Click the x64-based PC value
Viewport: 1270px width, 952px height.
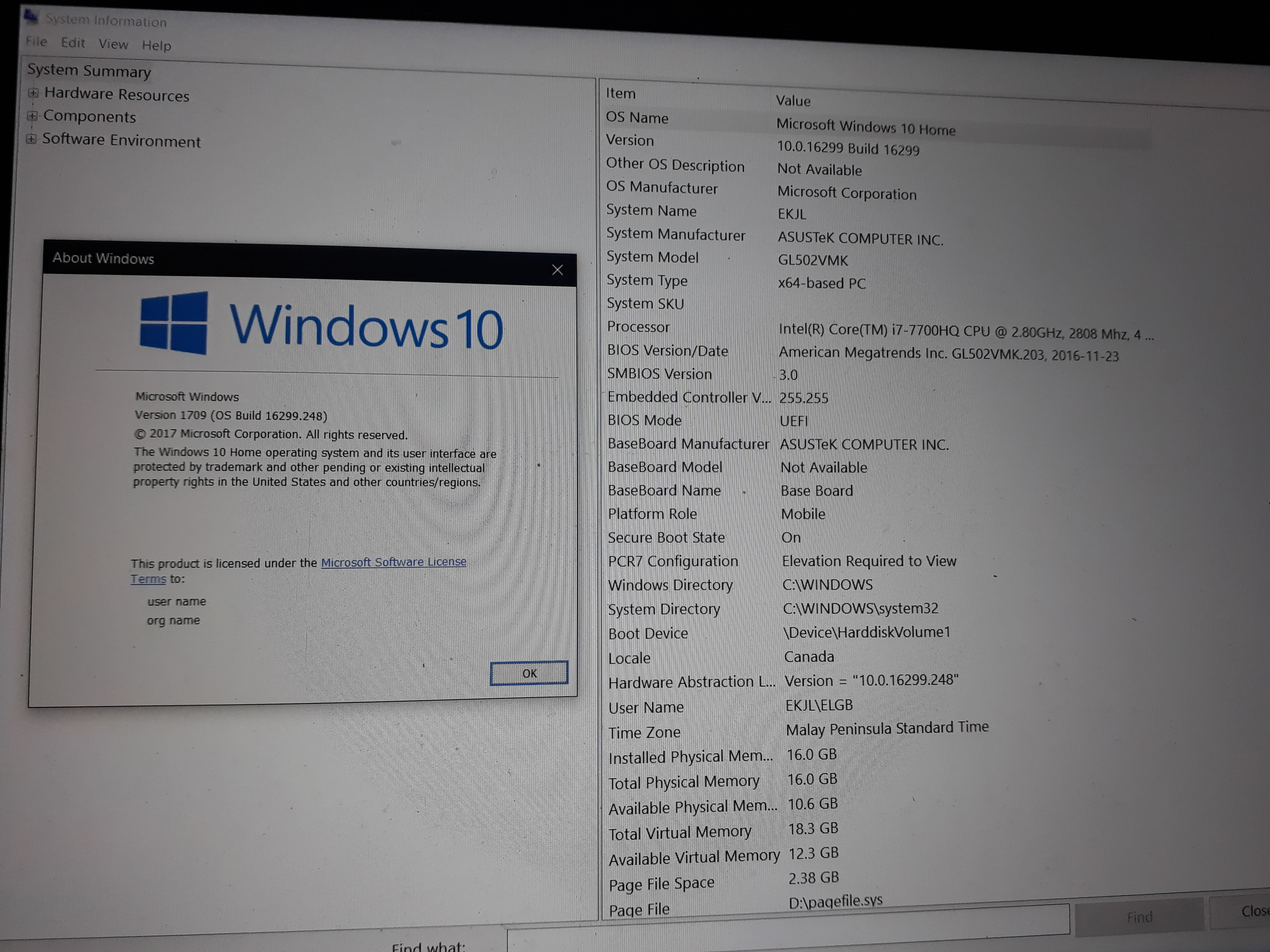tap(822, 284)
